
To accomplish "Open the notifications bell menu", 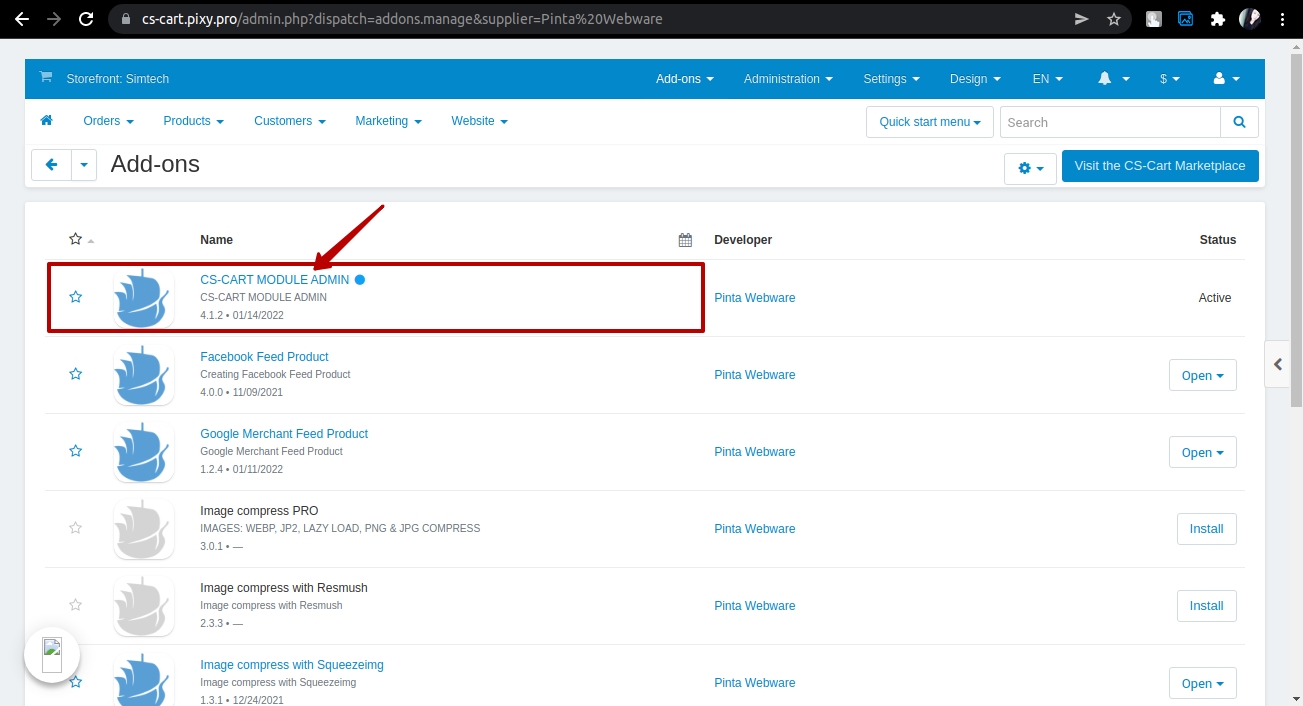I will (x=1113, y=79).
